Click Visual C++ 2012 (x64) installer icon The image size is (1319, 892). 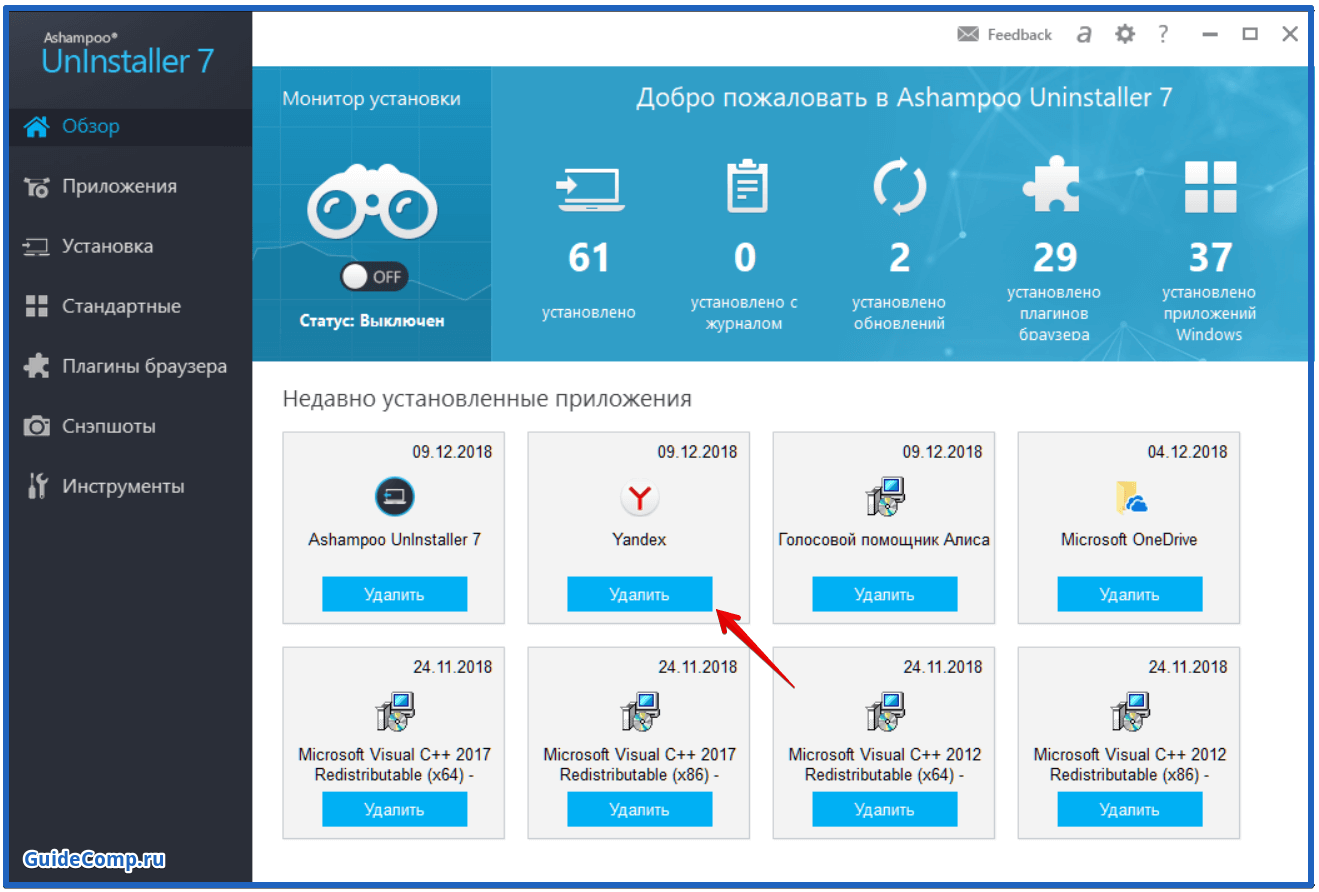pos(884,712)
